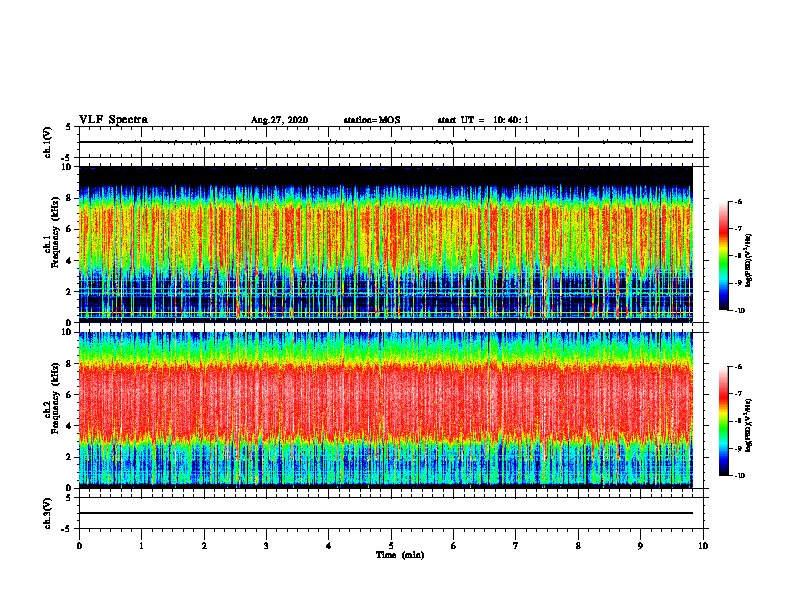Click the "Time (min)" axis label
The height and width of the screenshot is (612, 792).
(400, 555)
